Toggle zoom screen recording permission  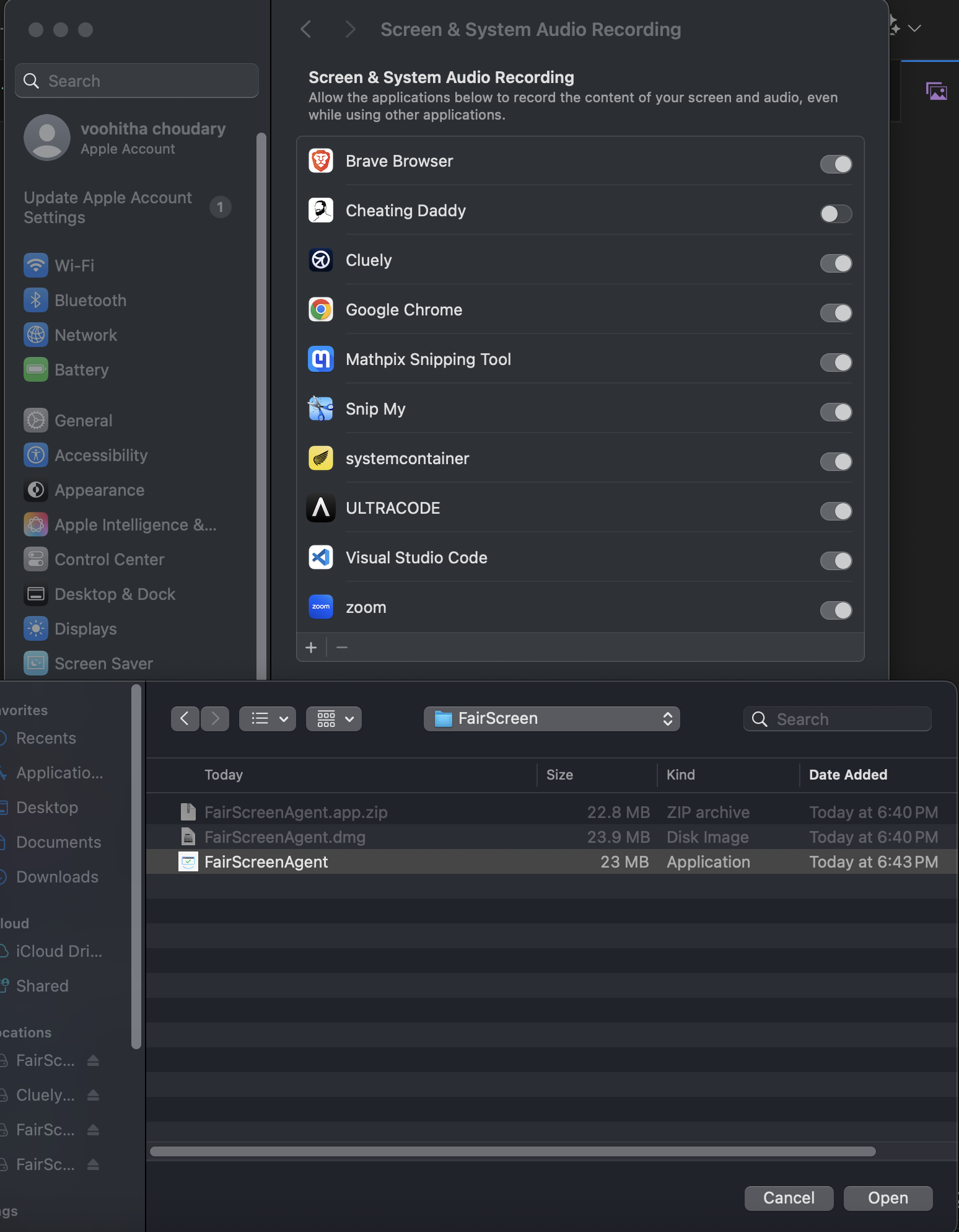(836, 610)
